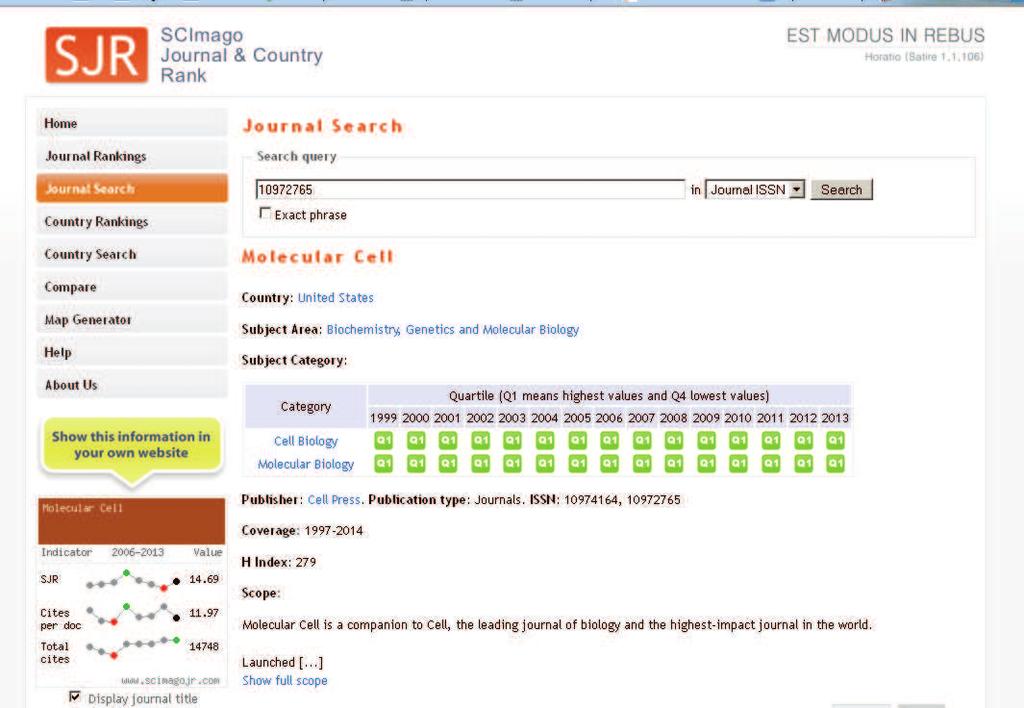The image size is (1024, 708).
Task: Click the SJR sparkline chart in widget
Action: (133, 580)
